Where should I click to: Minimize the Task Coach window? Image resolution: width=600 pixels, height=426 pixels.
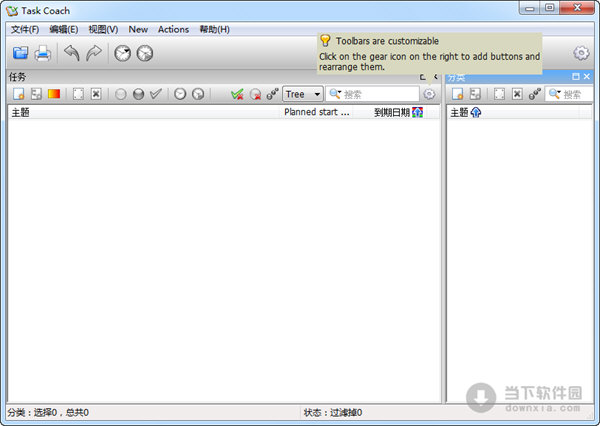click(530, 8)
